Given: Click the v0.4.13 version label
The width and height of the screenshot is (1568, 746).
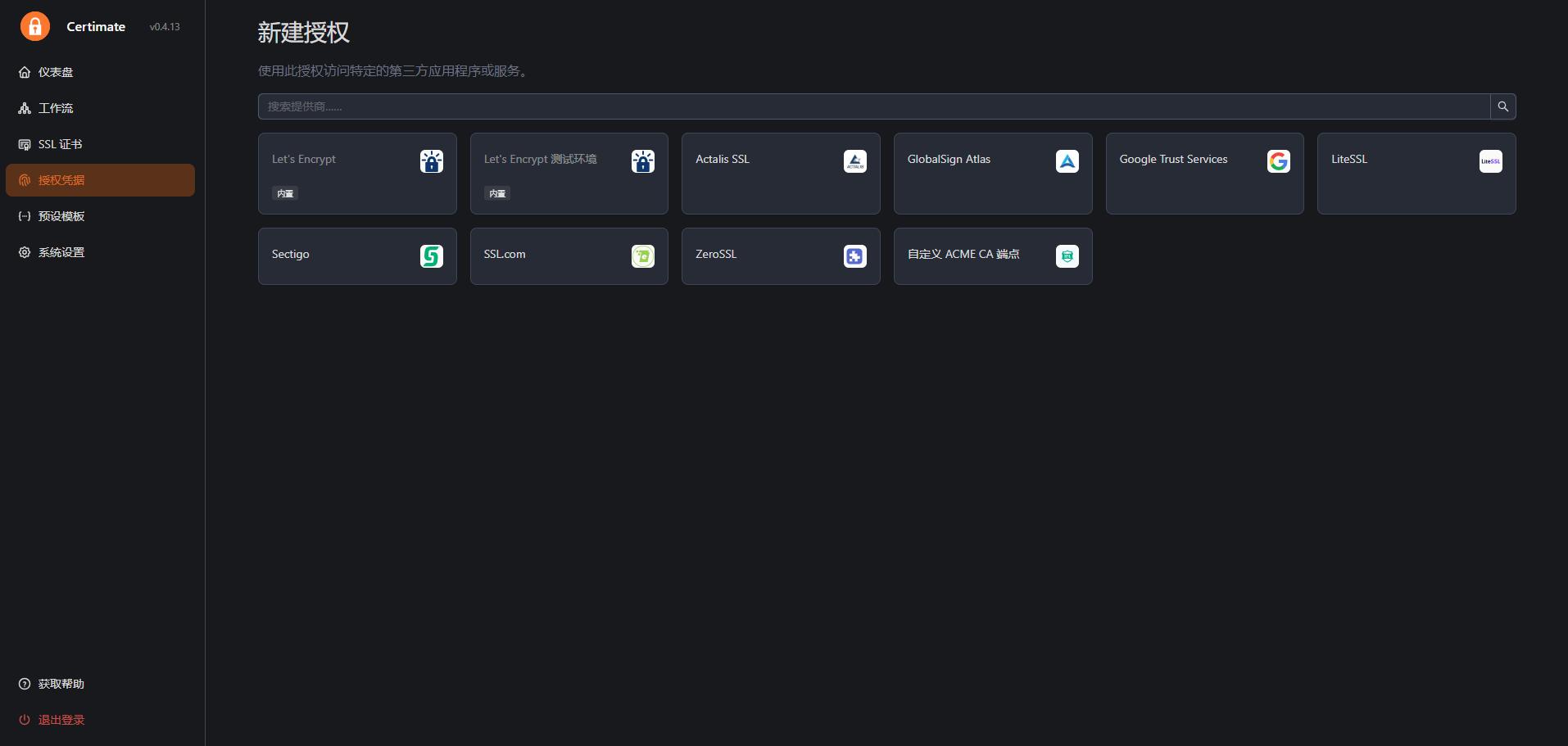Looking at the screenshot, I should tap(165, 27).
